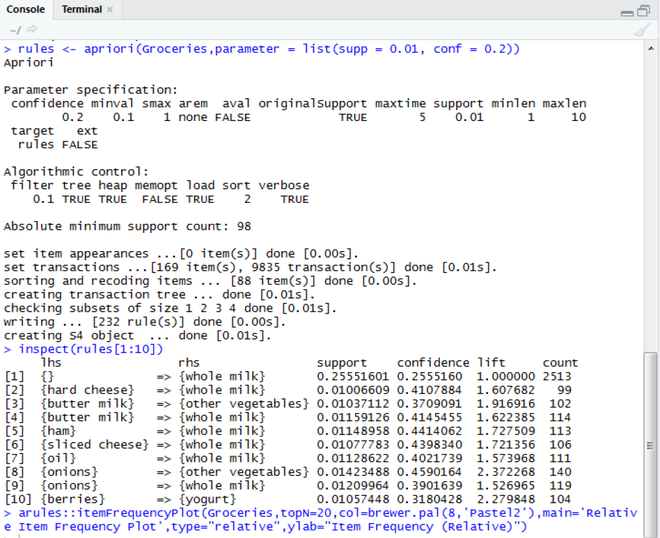The image size is (660, 538).
Task: Click the {sliced cheese} rule row
Action: (288, 445)
